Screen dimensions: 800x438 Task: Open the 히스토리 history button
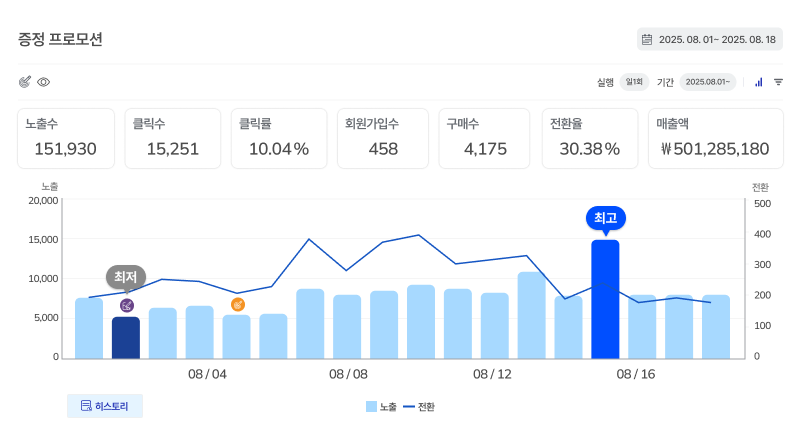[x=105, y=406]
